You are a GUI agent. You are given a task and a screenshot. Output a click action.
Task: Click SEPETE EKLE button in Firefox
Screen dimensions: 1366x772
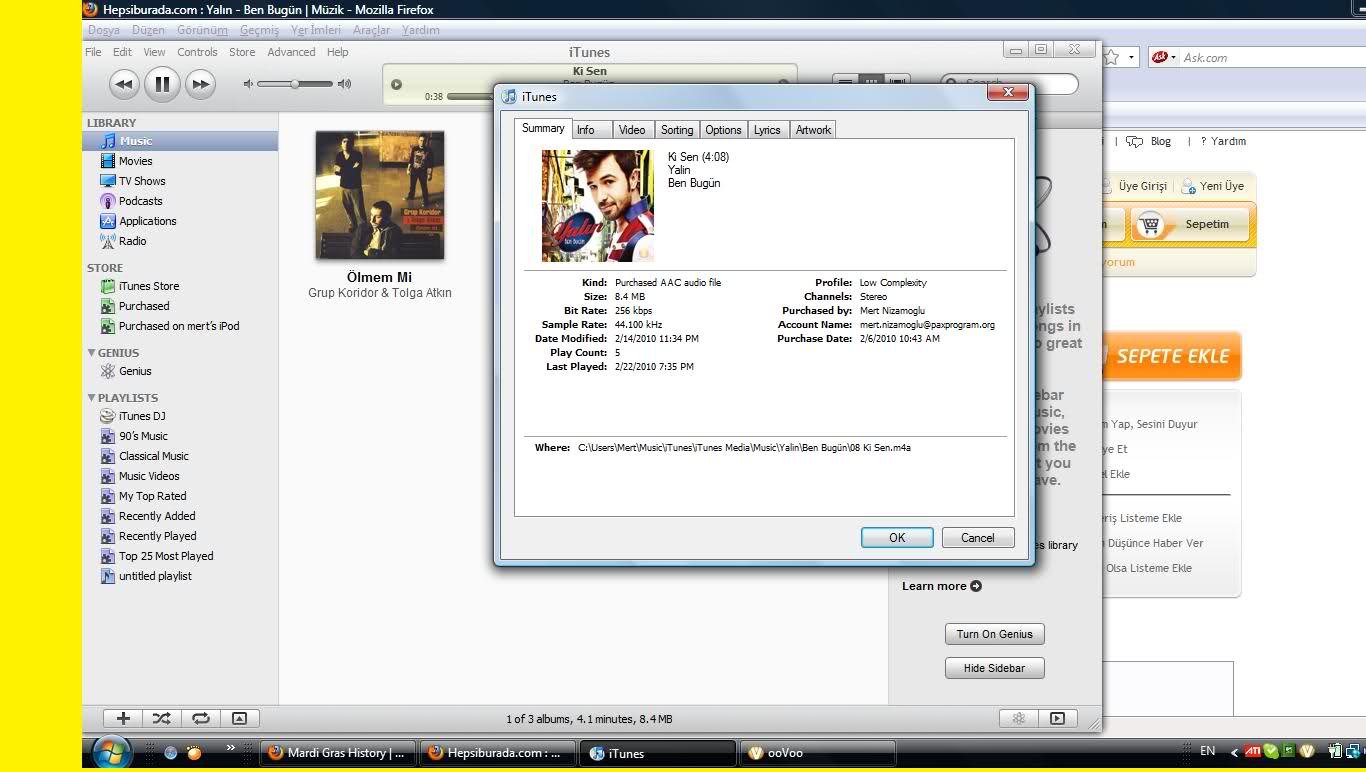[x=1172, y=356]
